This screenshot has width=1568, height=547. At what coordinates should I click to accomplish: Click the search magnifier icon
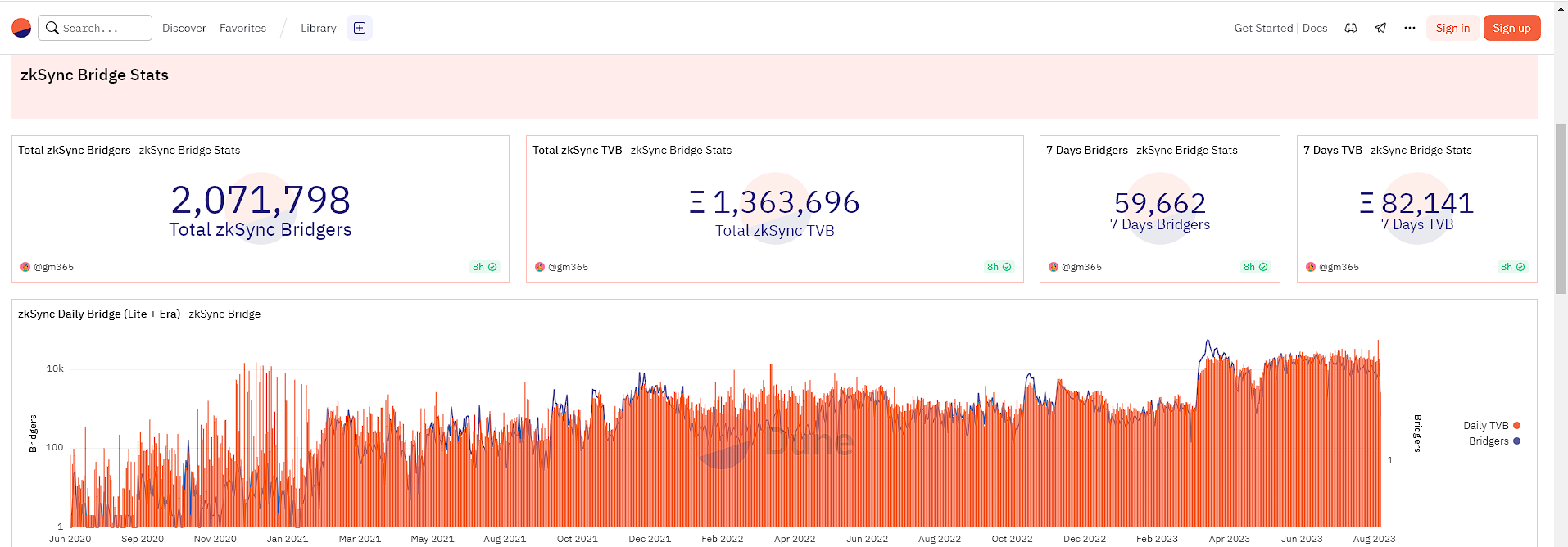[52, 28]
